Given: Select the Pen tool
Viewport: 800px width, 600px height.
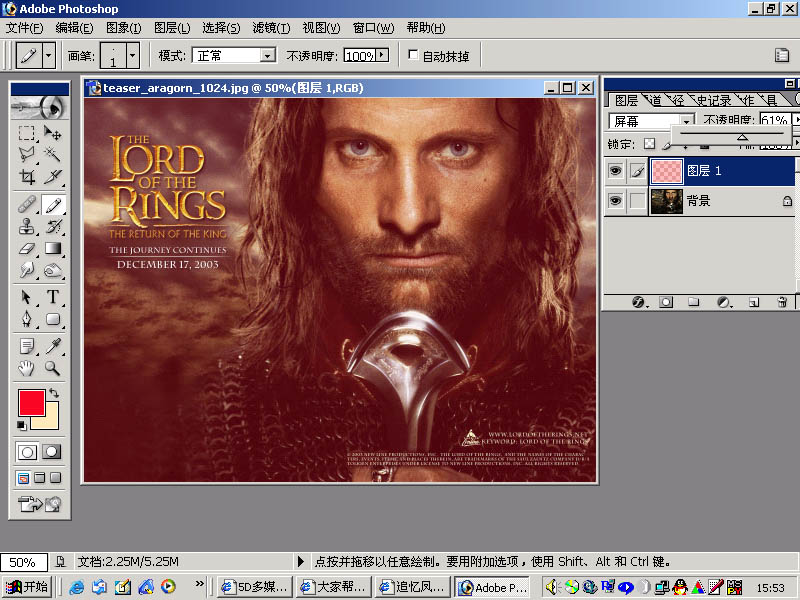Looking at the screenshot, I should [27, 319].
